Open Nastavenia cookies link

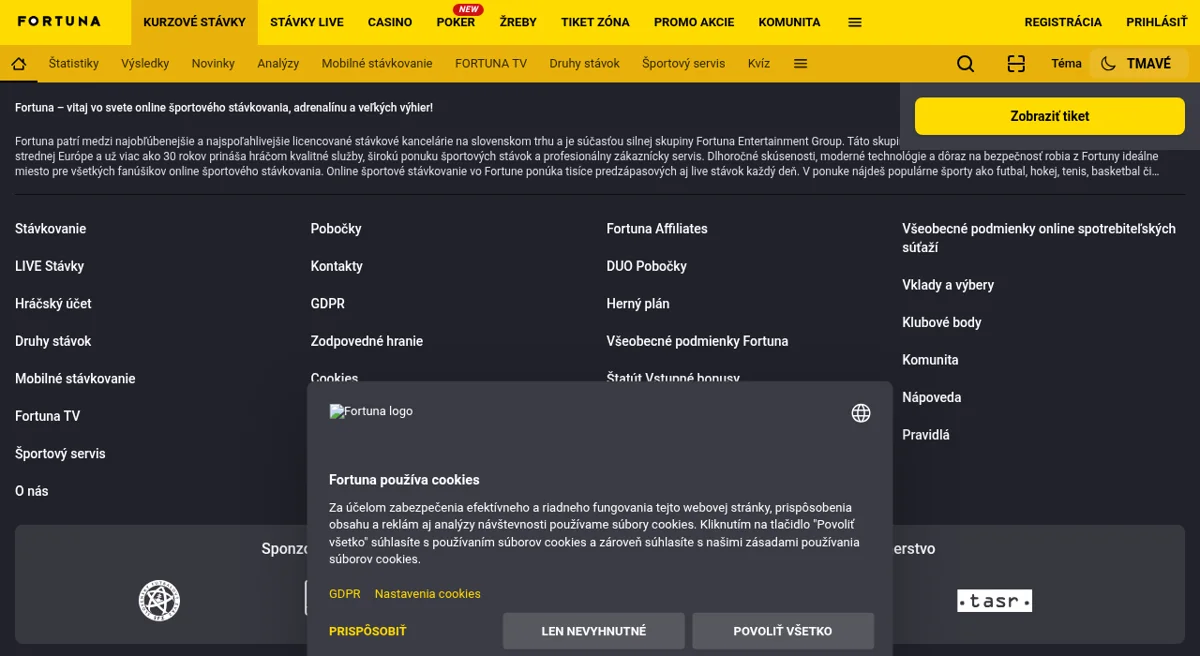[428, 594]
